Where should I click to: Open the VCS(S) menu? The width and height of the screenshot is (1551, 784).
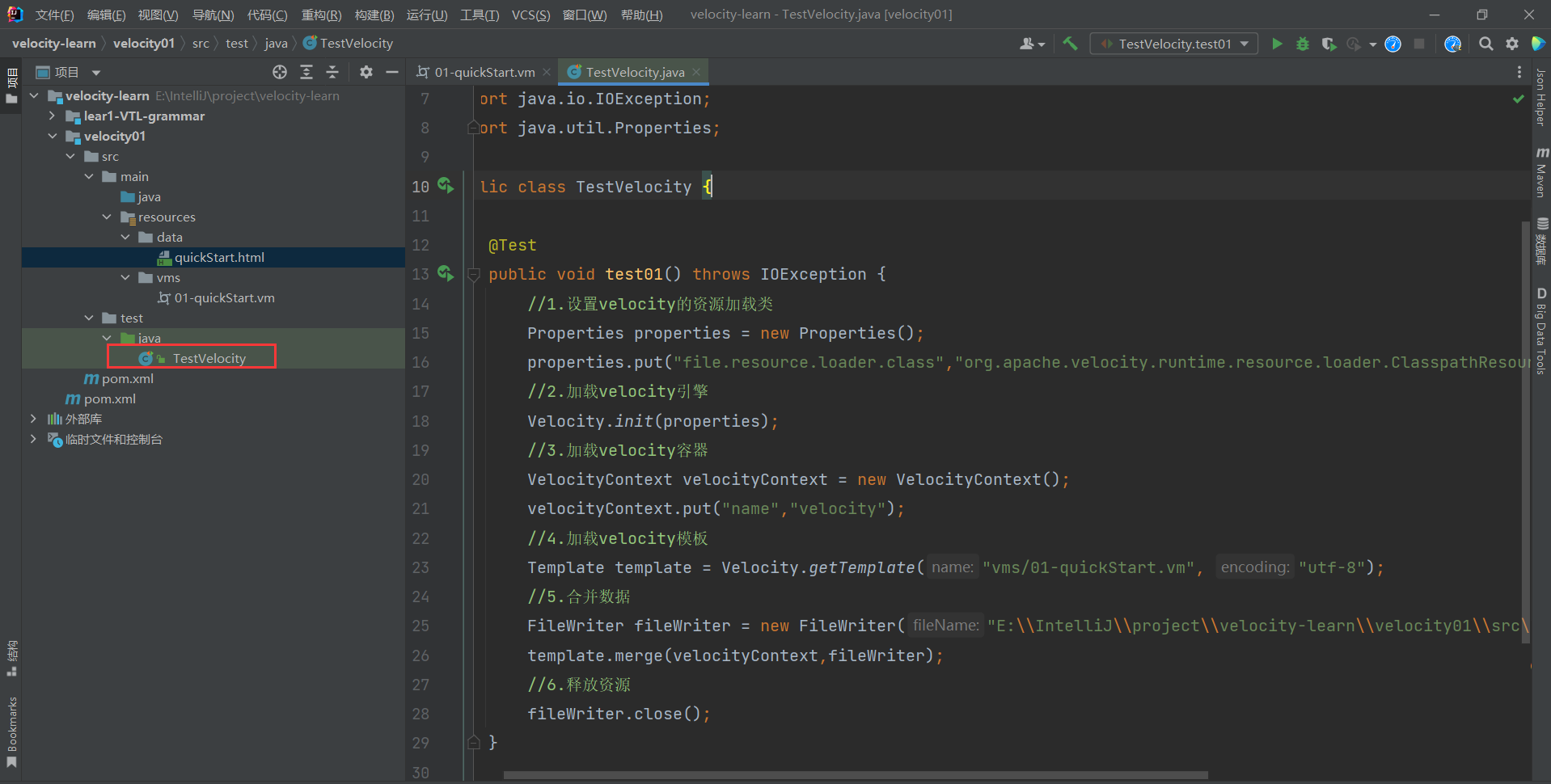[x=530, y=15]
